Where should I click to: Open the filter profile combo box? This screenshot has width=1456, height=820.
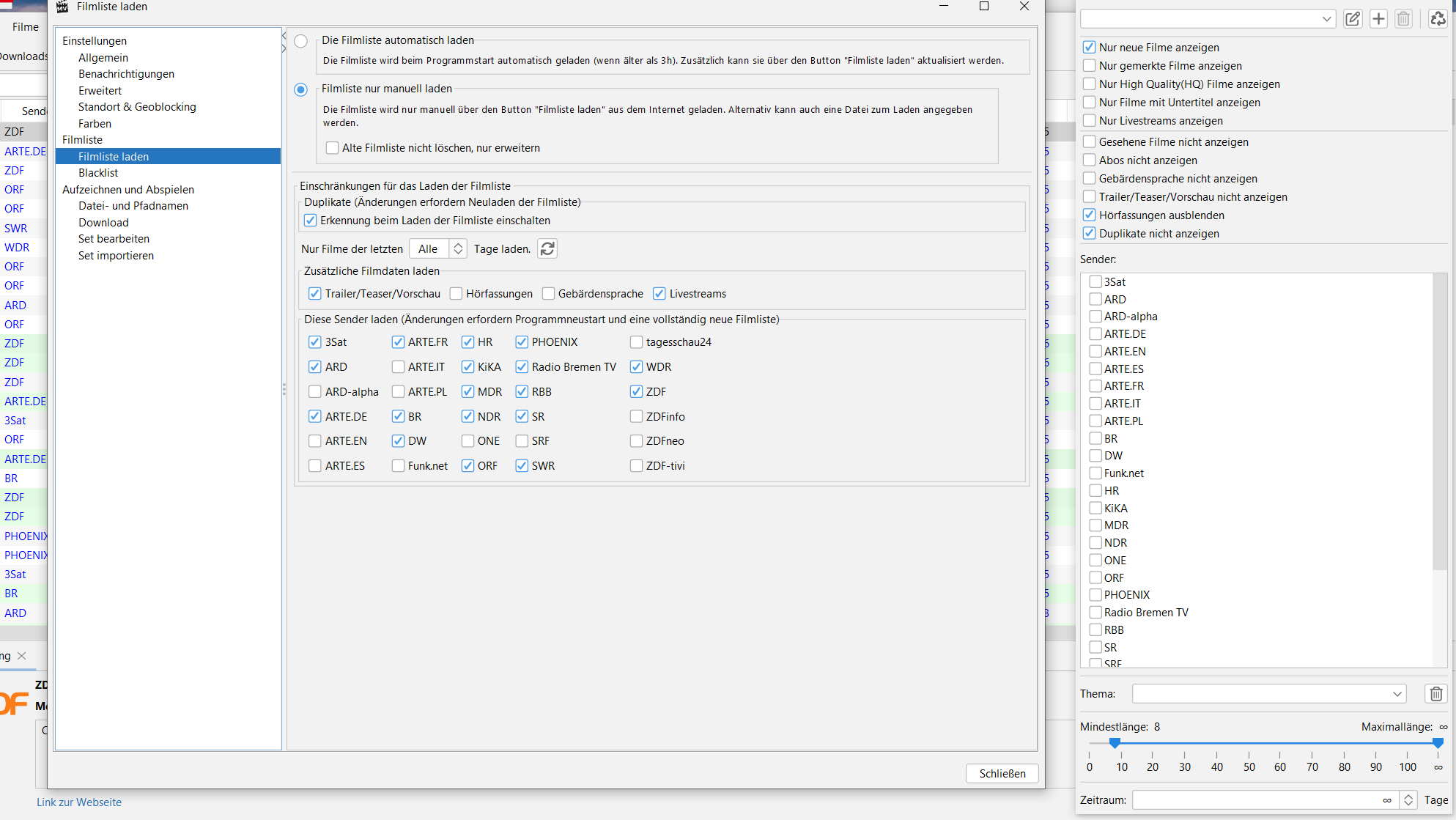click(1207, 19)
